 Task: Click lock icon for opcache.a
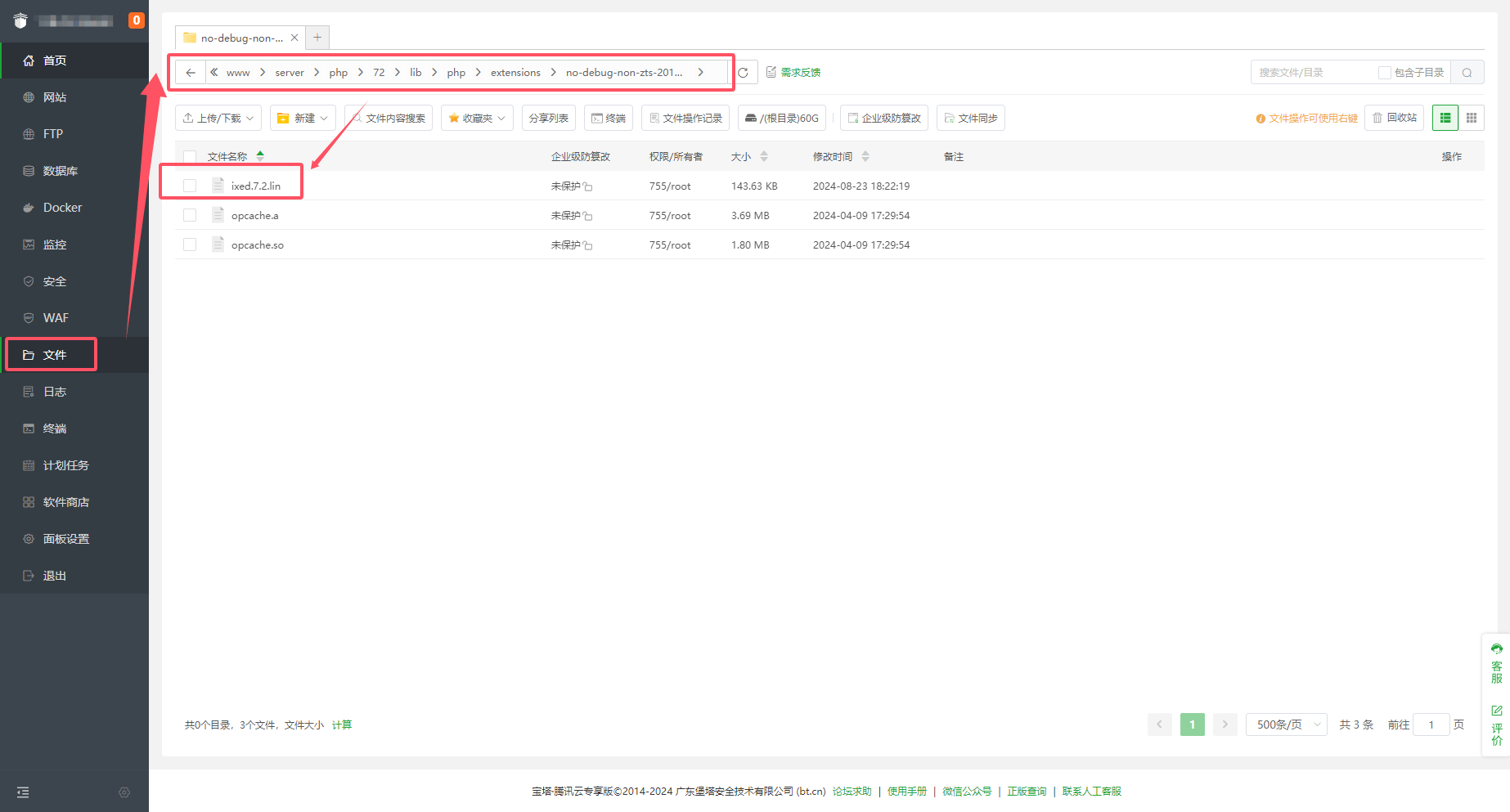587,216
